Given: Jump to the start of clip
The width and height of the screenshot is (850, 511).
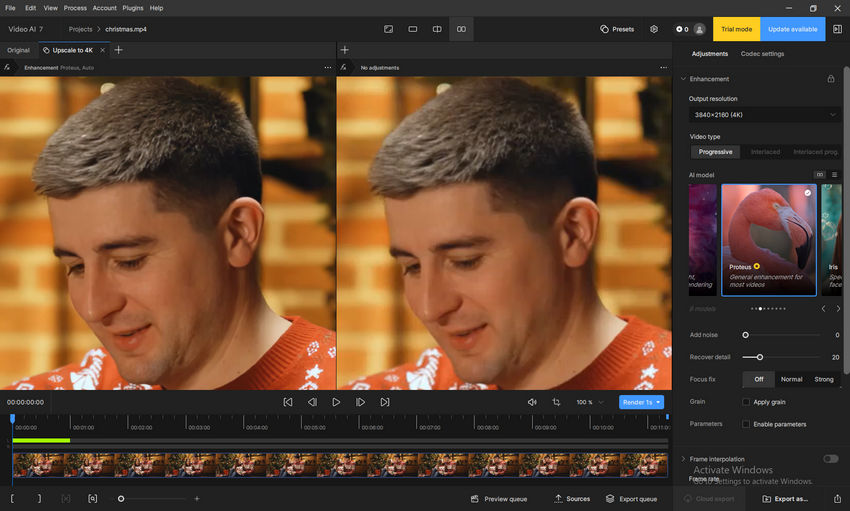Looking at the screenshot, I should point(288,402).
